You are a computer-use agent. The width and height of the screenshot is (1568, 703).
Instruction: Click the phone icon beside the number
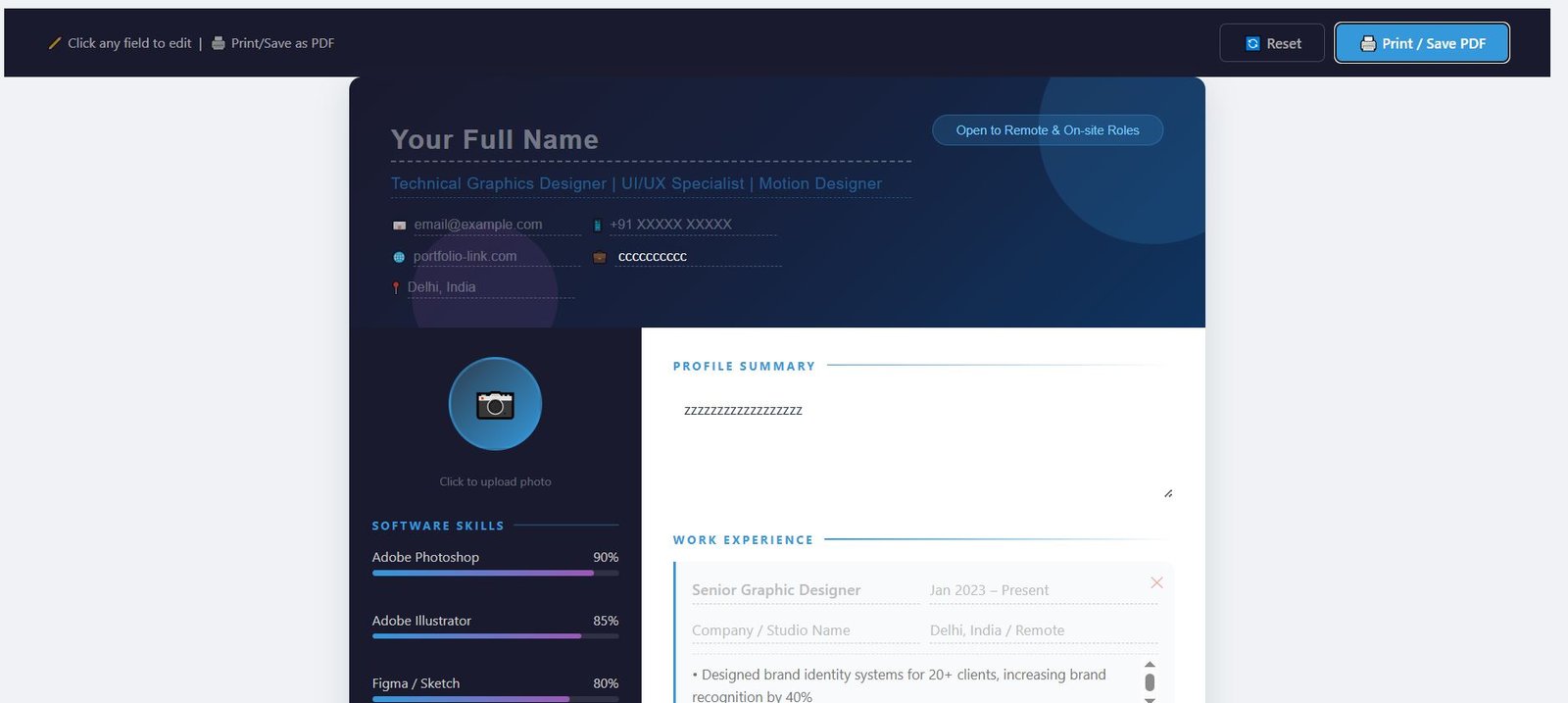(597, 226)
